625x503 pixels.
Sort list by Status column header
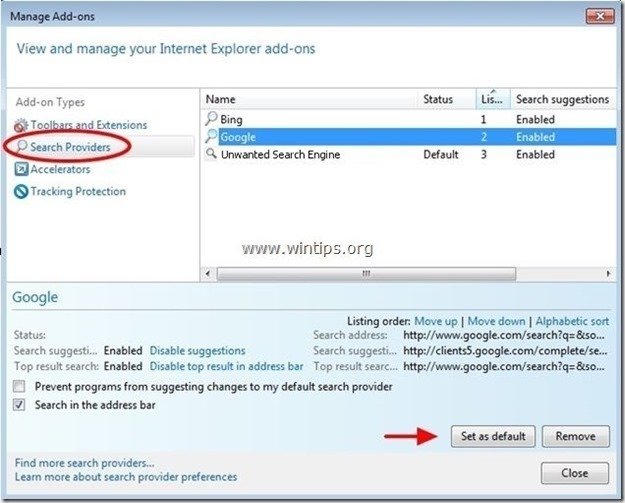[446, 99]
